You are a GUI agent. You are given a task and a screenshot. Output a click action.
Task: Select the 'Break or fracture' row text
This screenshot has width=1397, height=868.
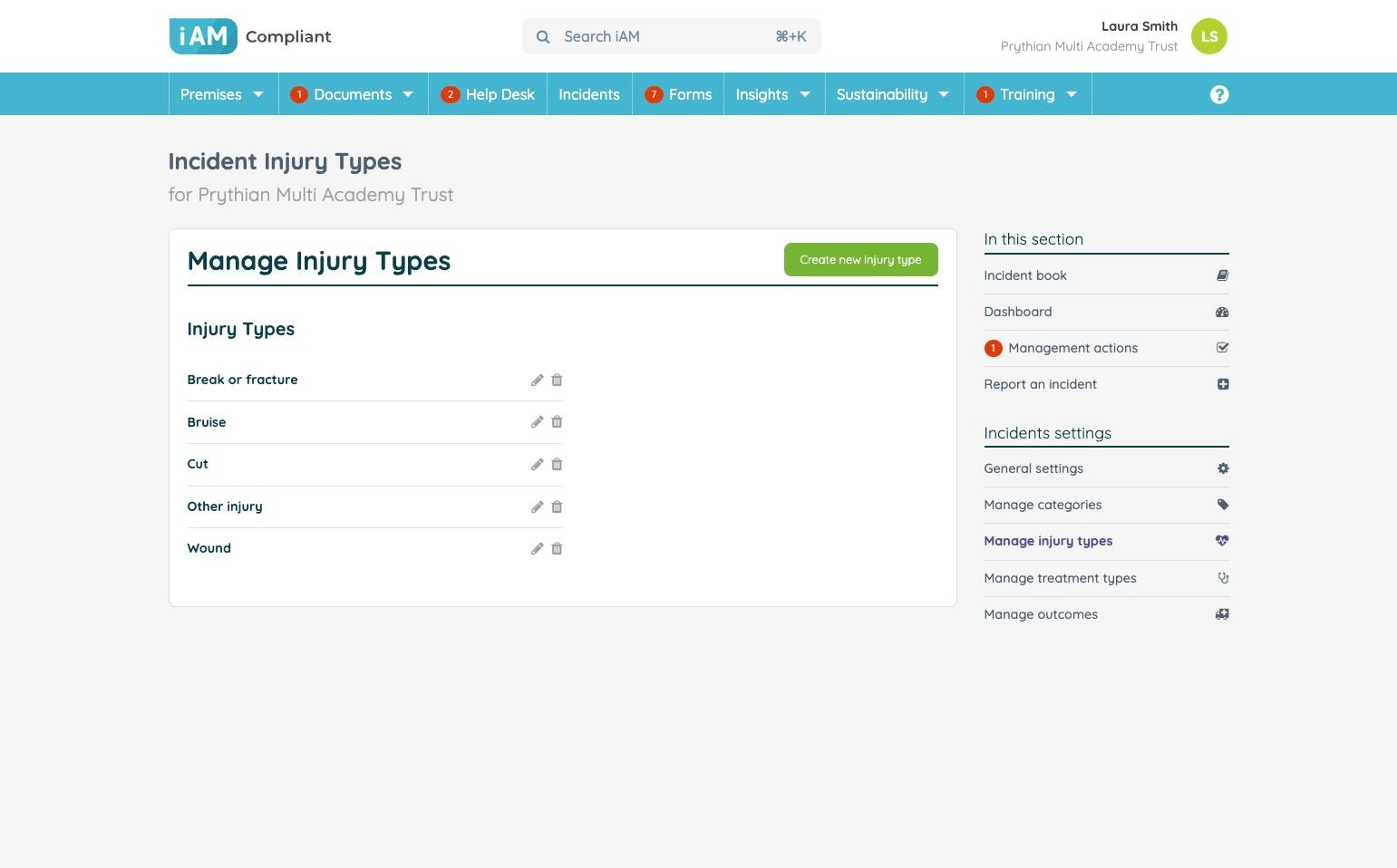click(x=242, y=380)
